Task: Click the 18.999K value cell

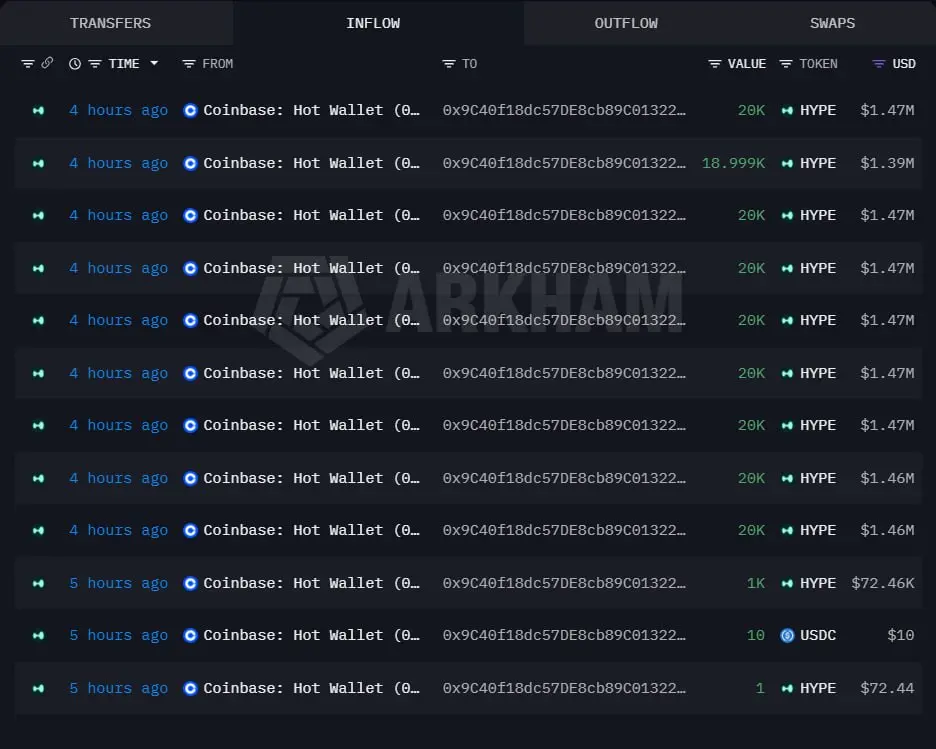Action: pyautogui.click(x=733, y=163)
